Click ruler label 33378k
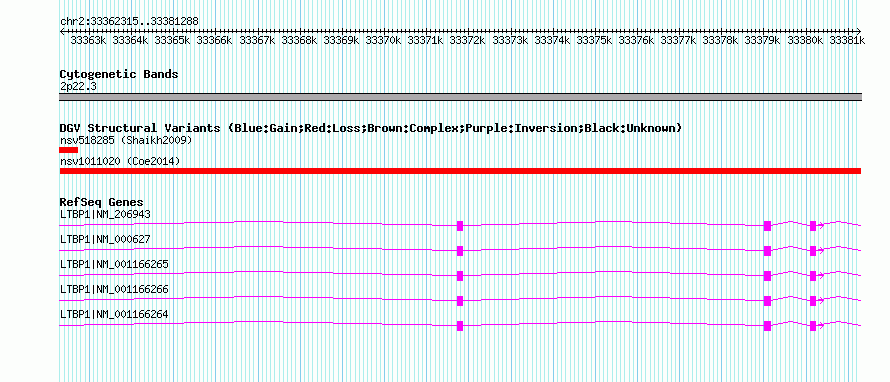Viewport: 890px width, 382px height. (720, 40)
